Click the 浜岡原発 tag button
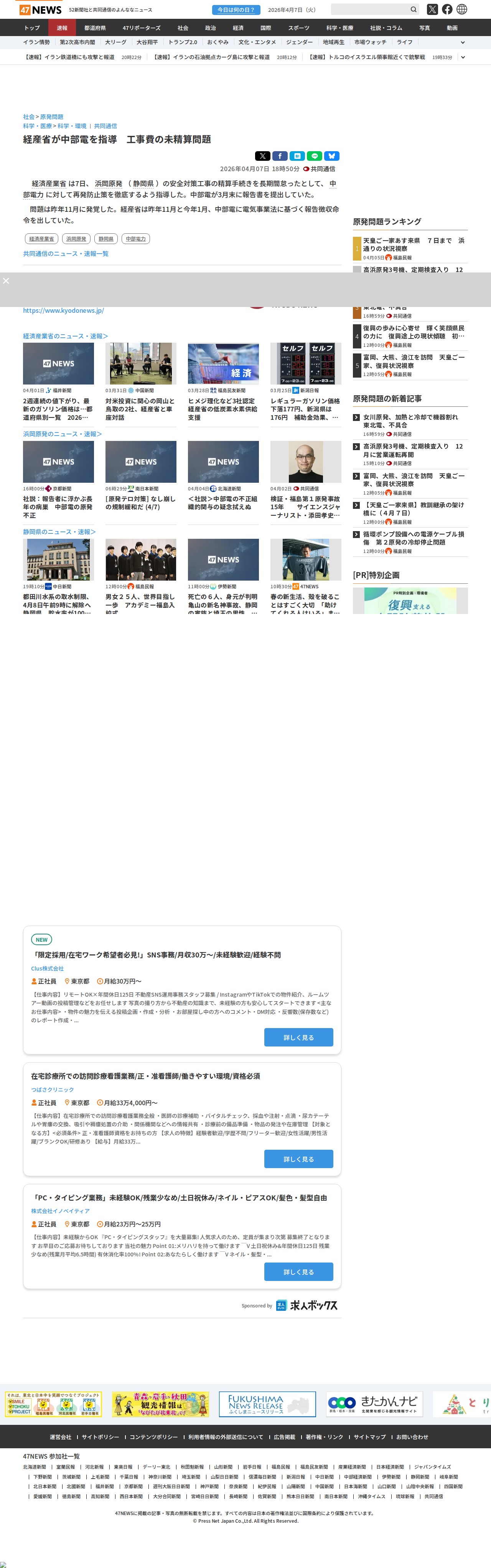Viewport: 491px width, 1568px height. 76,239
